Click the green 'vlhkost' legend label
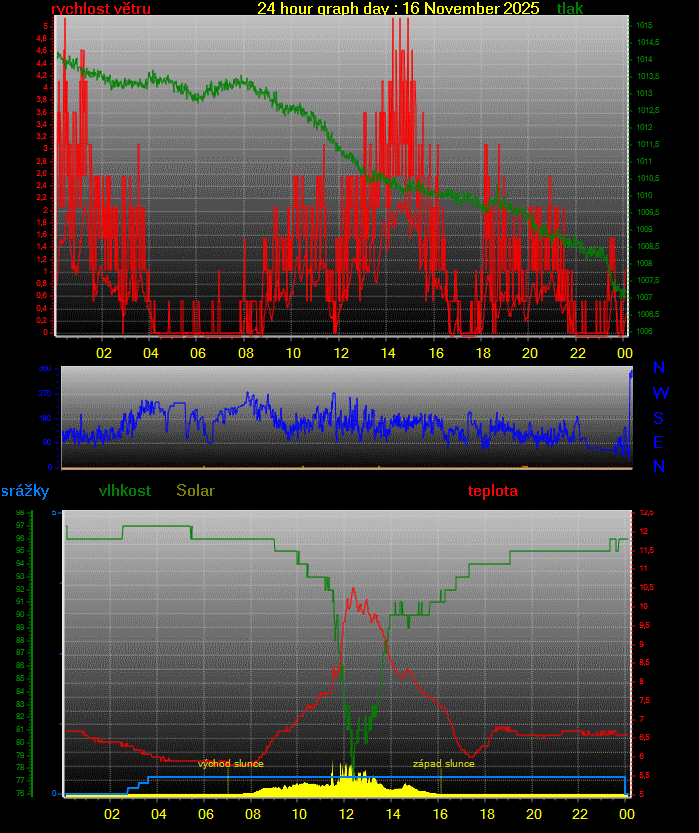 tap(125, 491)
